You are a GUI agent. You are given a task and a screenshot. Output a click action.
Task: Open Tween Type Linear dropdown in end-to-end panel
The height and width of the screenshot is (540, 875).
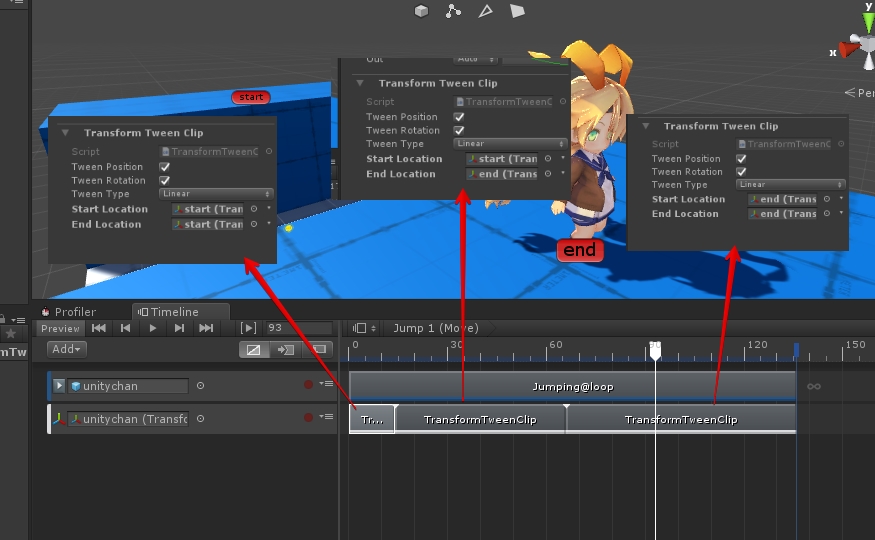(x=791, y=184)
